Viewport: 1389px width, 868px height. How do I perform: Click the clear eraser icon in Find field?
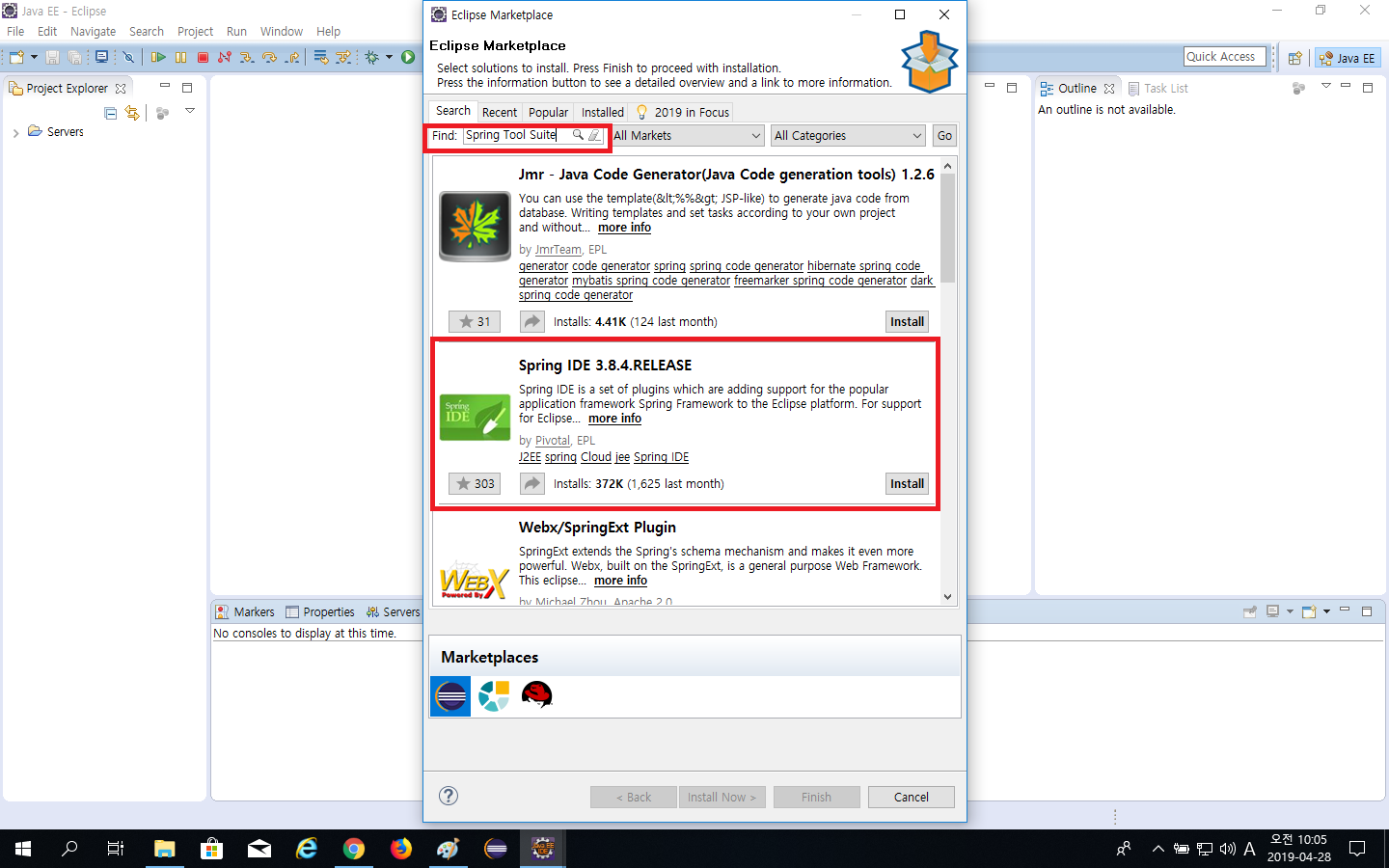coord(594,135)
